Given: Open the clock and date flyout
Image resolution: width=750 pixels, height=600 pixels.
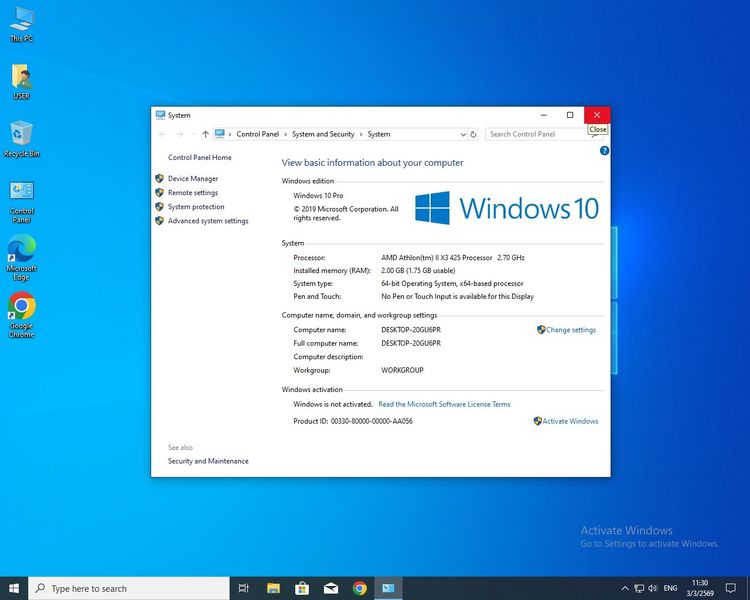Looking at the screenshot, I should click(x=700, y=588).
